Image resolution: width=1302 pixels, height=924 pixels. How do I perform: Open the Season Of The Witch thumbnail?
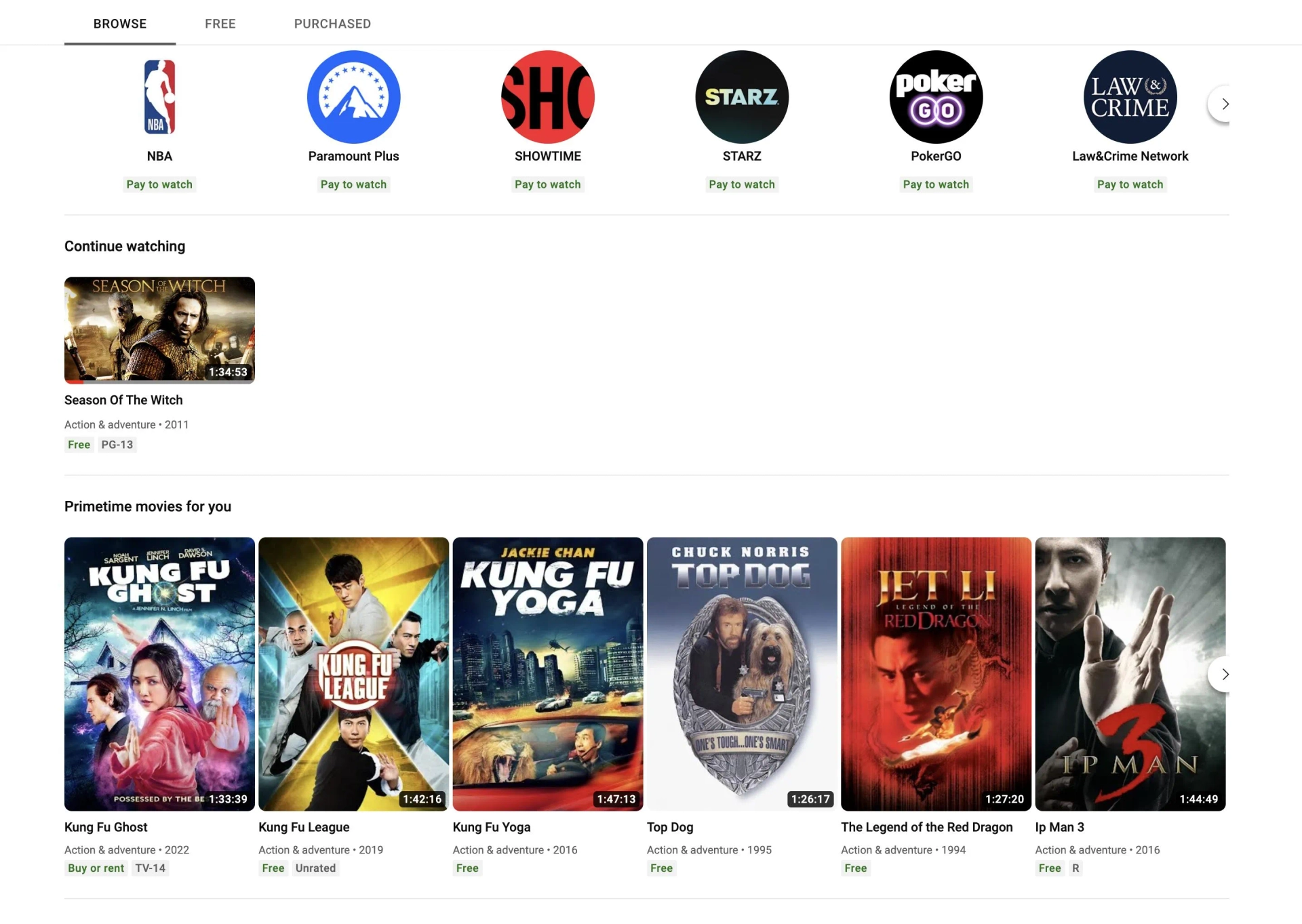(159, 330)
